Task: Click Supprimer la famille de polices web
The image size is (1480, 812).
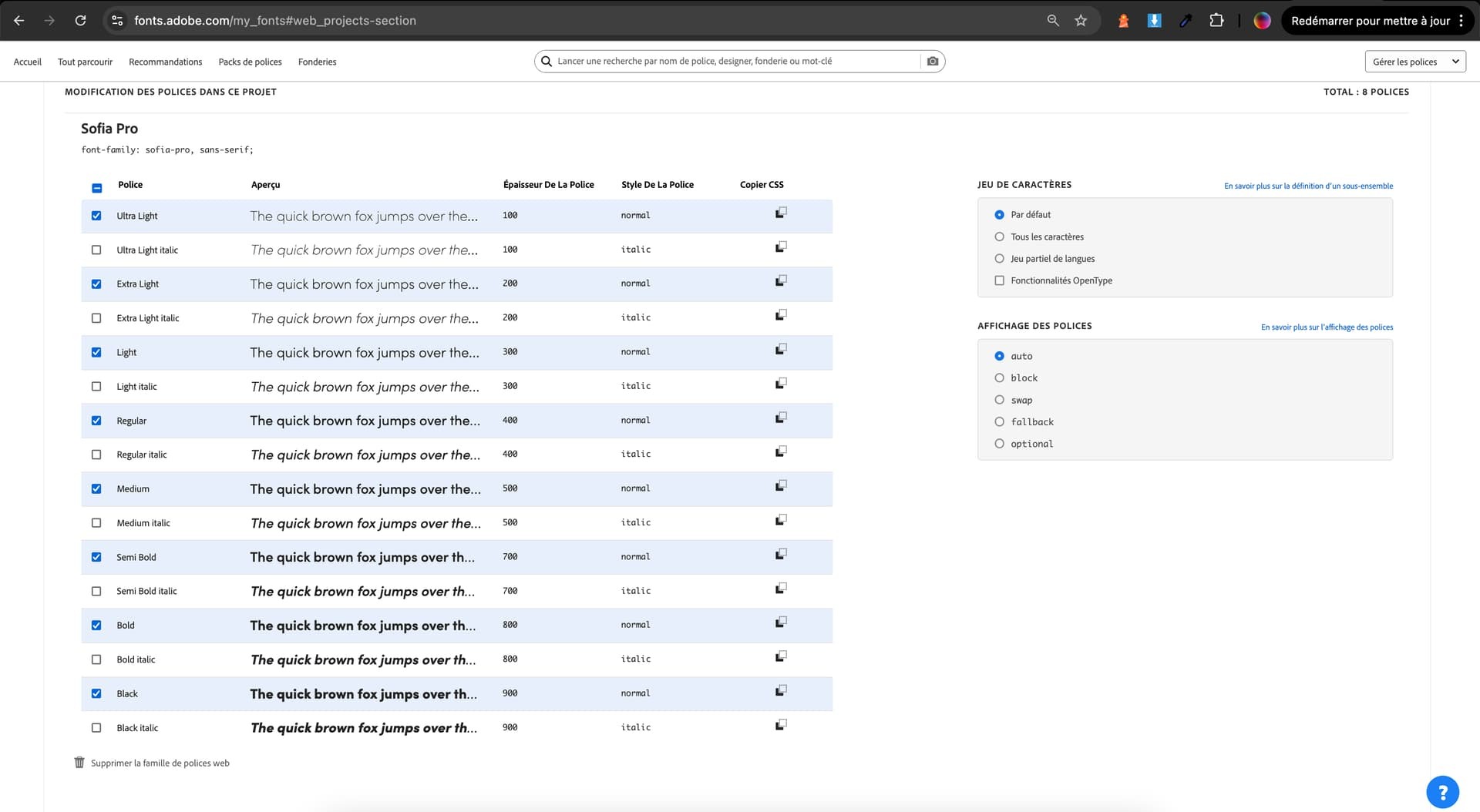Action: click(x=160, y=763)
